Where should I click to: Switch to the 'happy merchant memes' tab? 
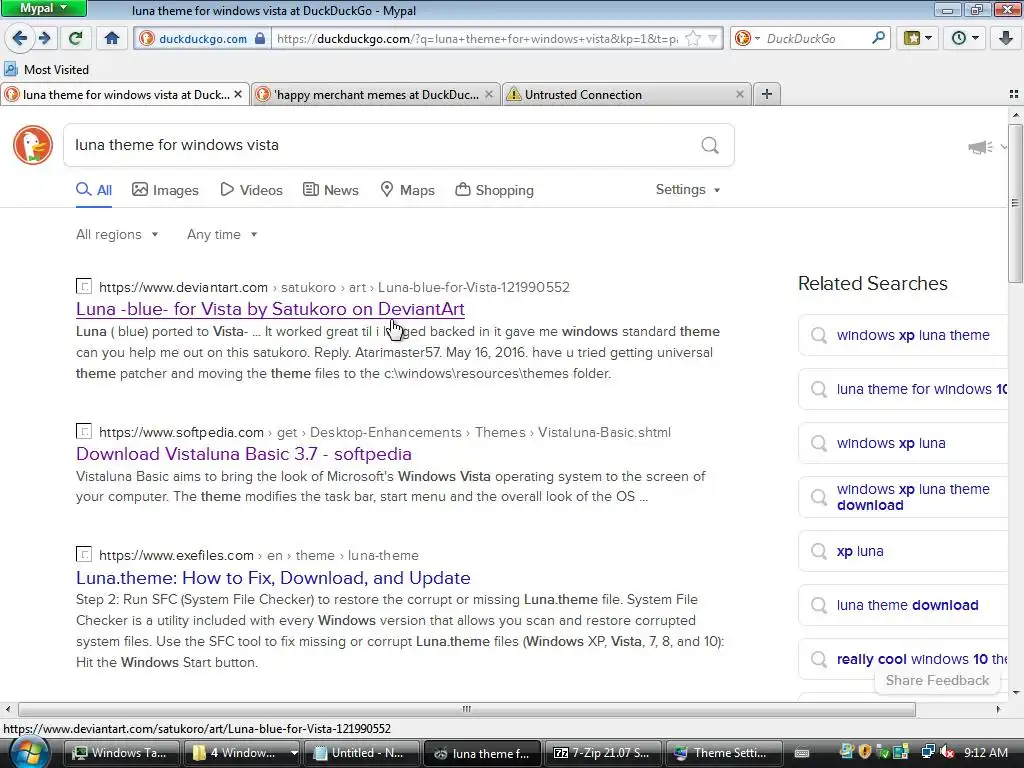376,95
